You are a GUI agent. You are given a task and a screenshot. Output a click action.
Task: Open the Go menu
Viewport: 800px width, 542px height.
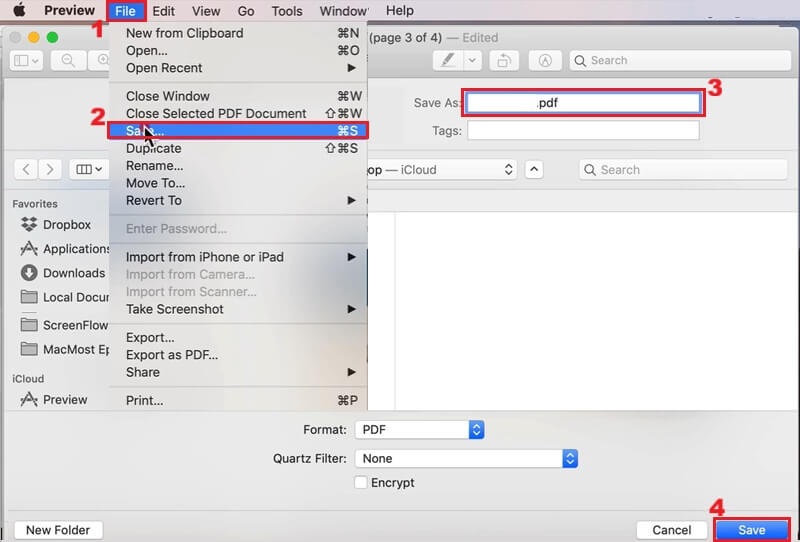pos(246,11)
